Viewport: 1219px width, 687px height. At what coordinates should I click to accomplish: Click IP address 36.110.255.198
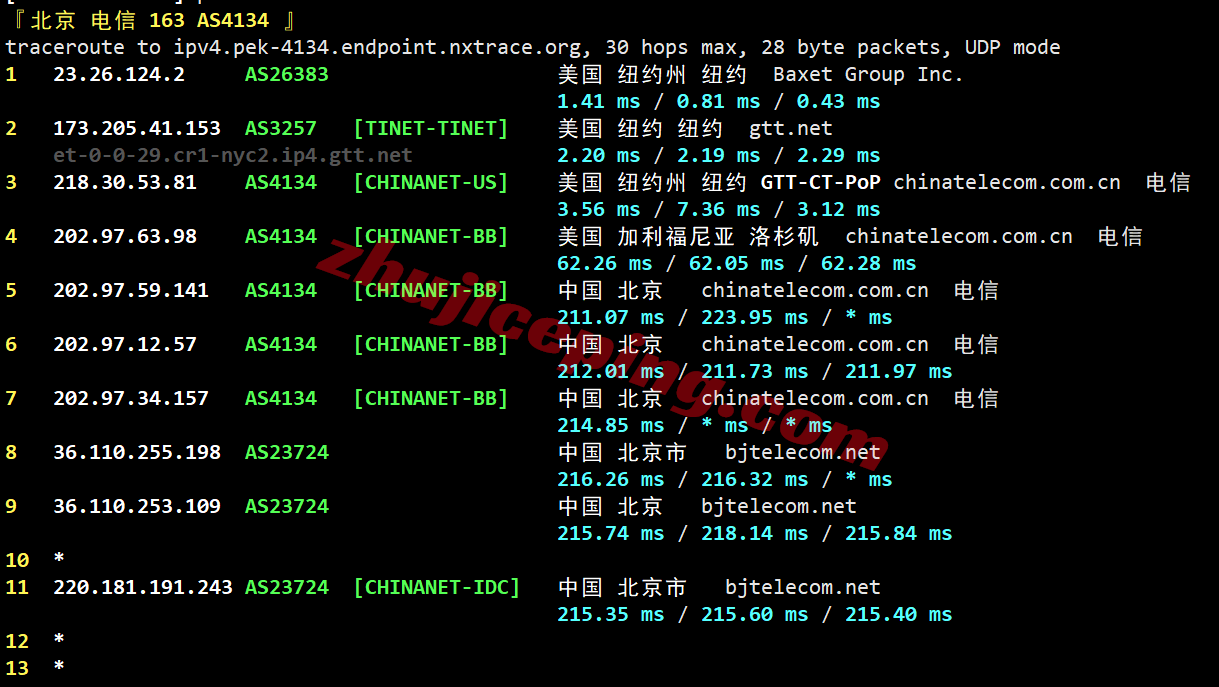pyautogui.click(x=137, y=452)
